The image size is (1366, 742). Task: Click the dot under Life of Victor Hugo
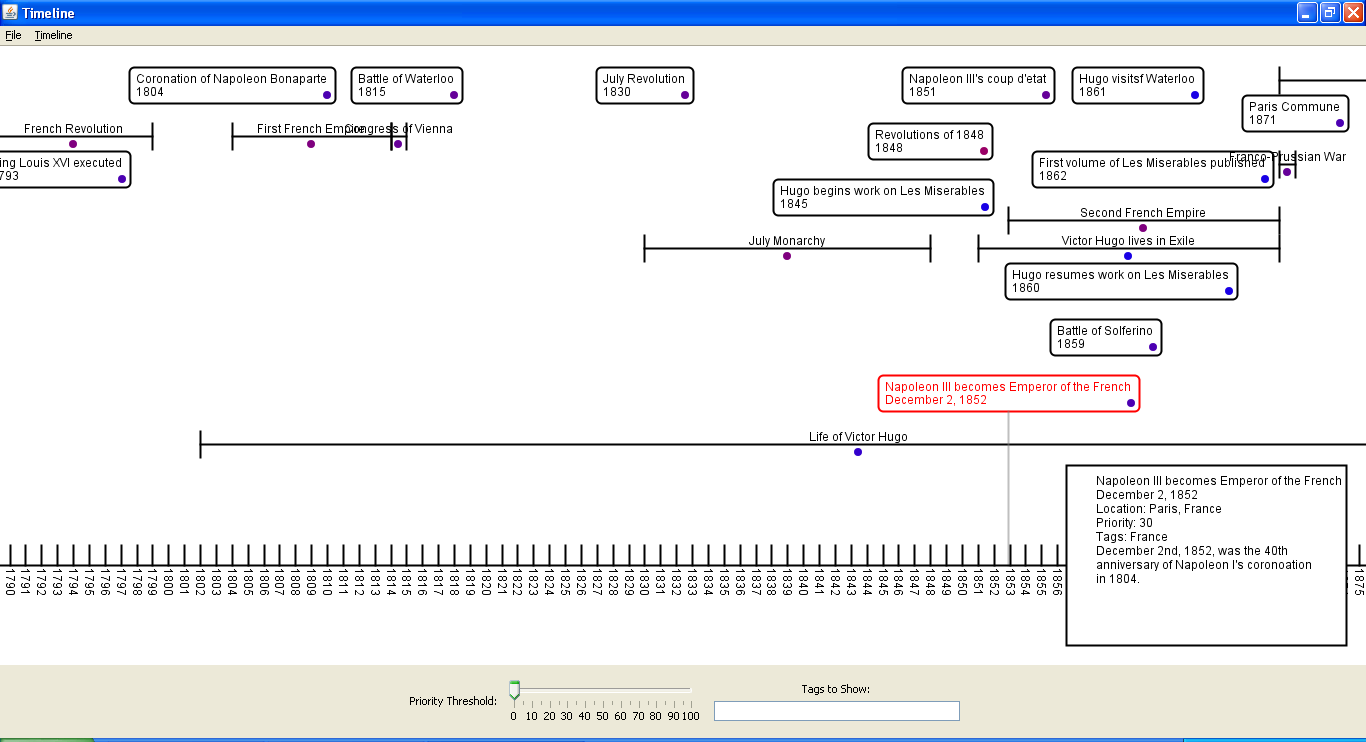(858, 452)
